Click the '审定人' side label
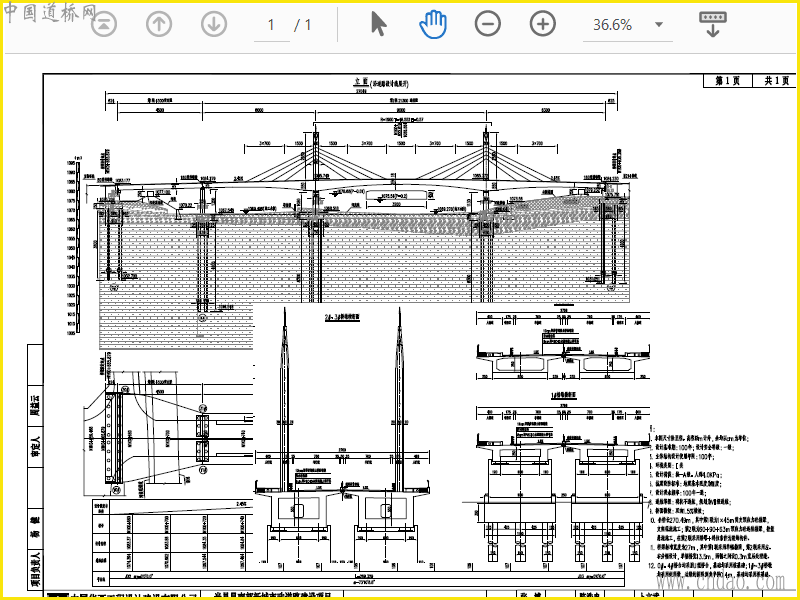Screen dimensions: 800x600 pos(36,445)
